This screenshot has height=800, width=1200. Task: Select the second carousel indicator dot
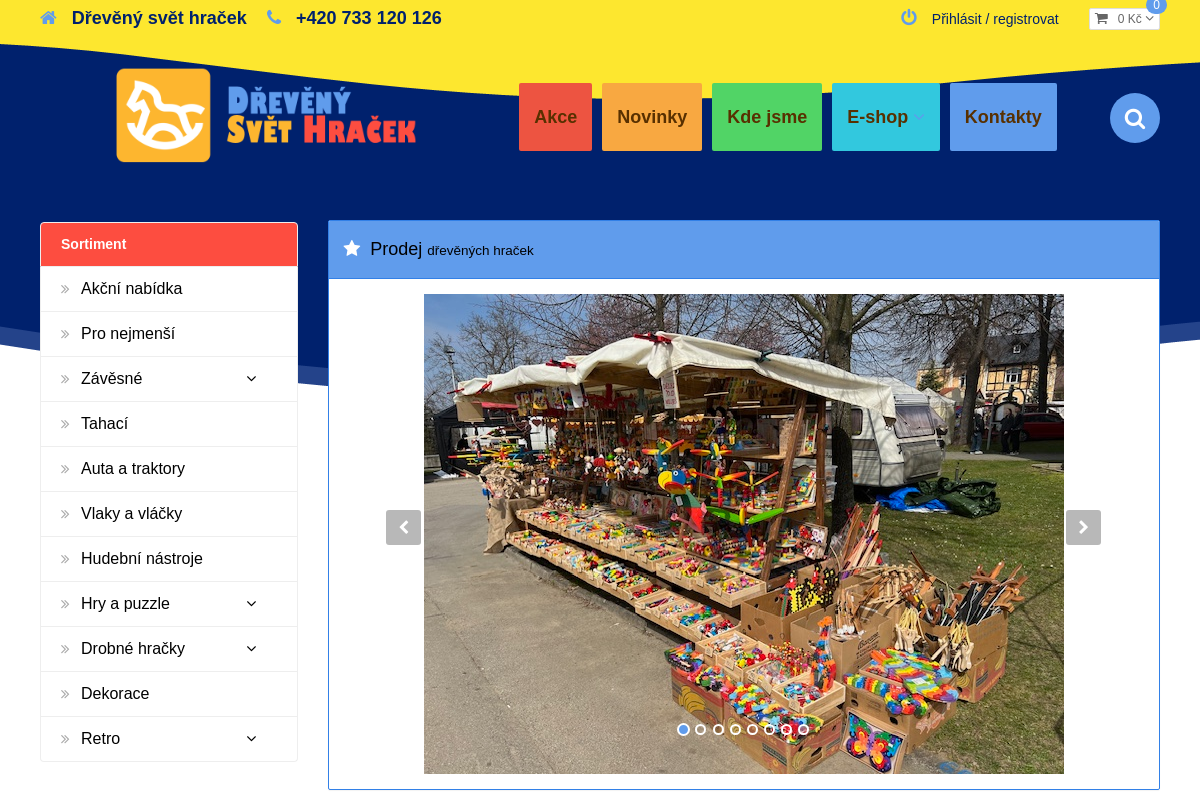point(700,730)
